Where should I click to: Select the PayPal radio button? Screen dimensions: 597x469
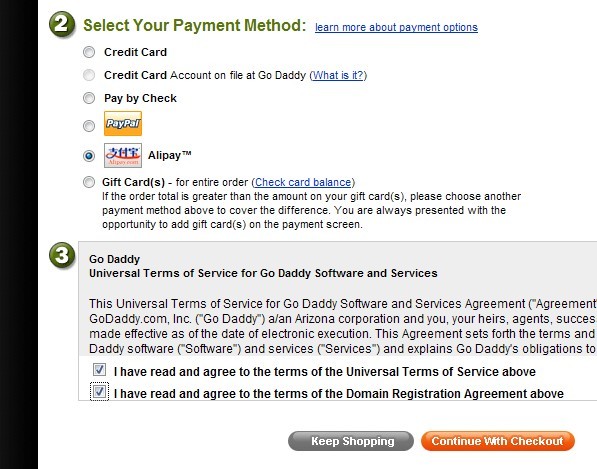(89, 126)
